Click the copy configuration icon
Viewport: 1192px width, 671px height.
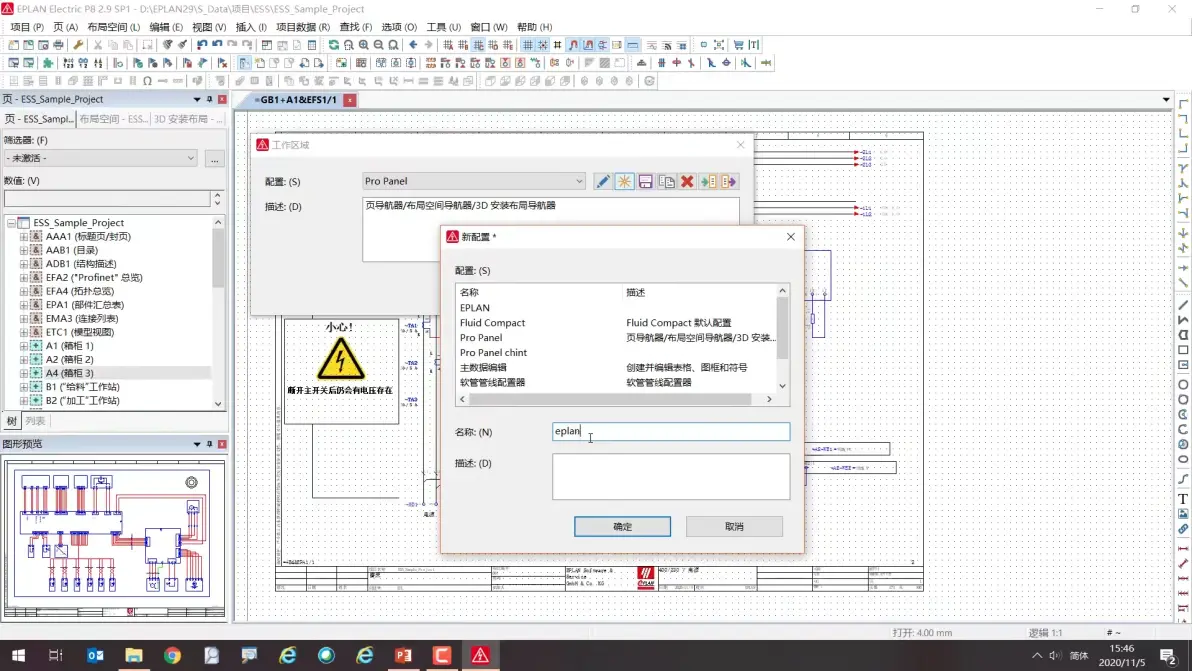667,182
